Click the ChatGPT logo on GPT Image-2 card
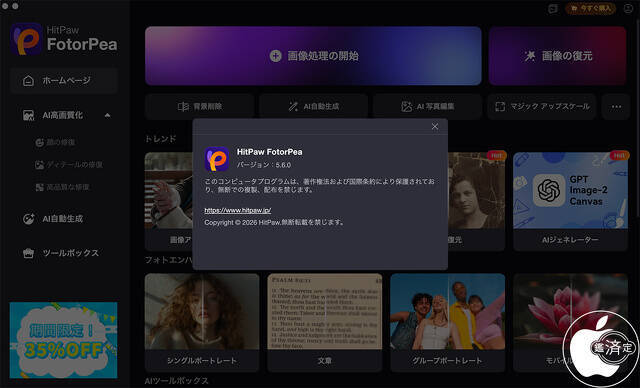 (549, 191)
